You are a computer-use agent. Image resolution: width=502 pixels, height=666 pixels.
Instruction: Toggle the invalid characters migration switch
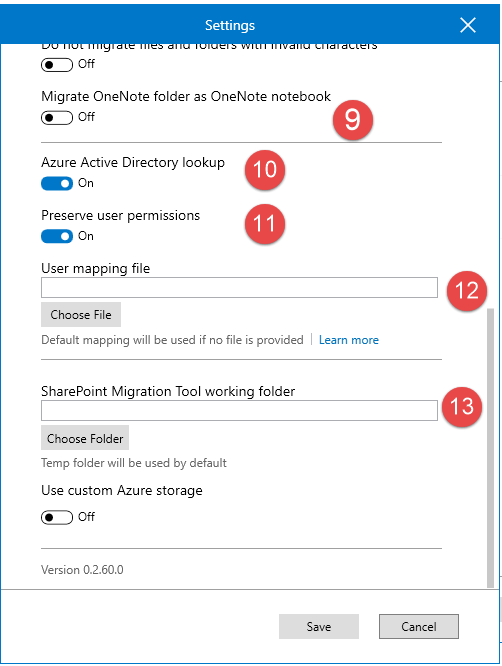click(57, 65)
